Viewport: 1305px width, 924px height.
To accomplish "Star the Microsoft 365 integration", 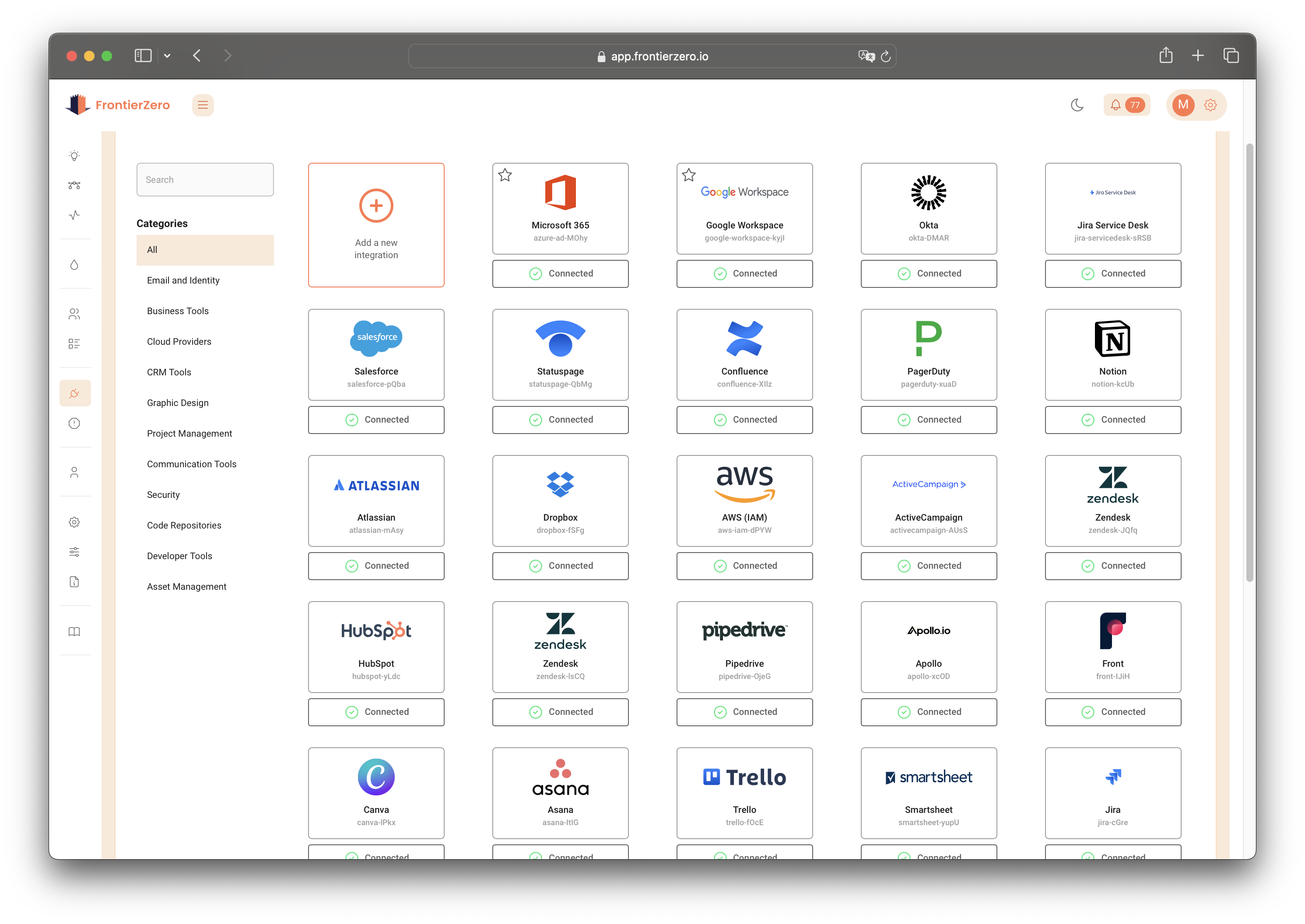I will [505, 175].
